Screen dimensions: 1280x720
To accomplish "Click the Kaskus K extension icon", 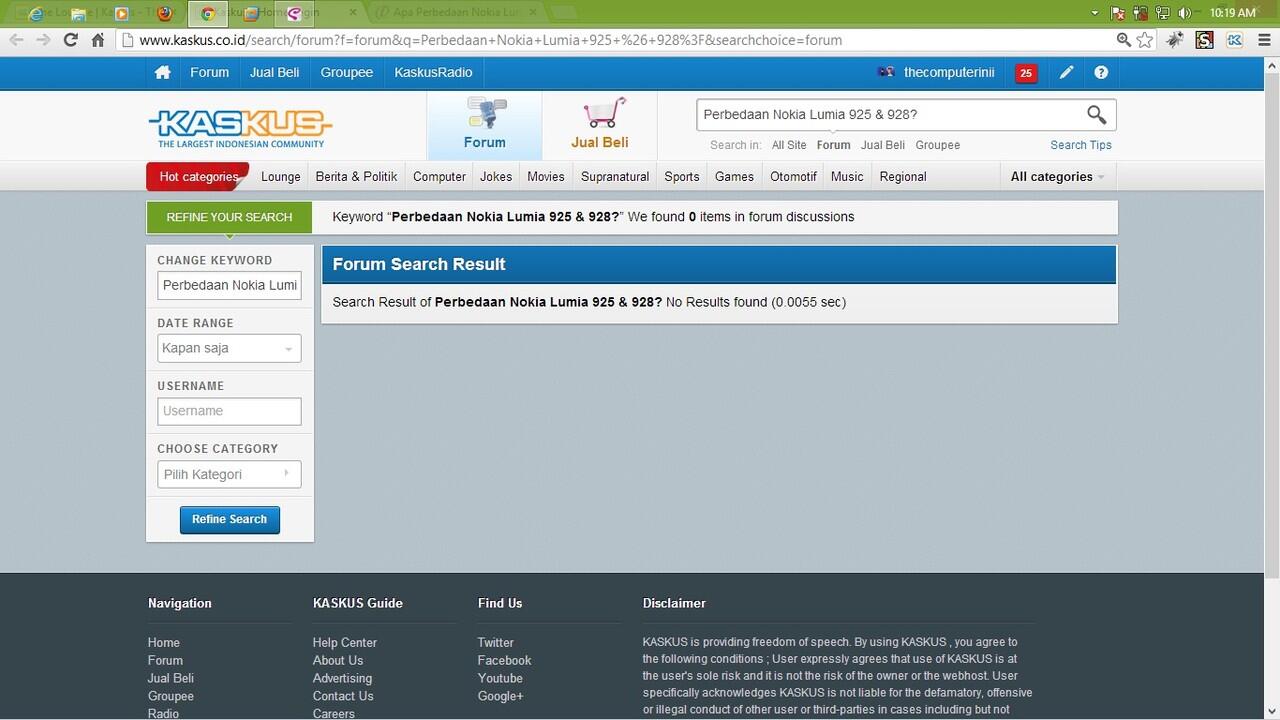I will [1234, 40].
